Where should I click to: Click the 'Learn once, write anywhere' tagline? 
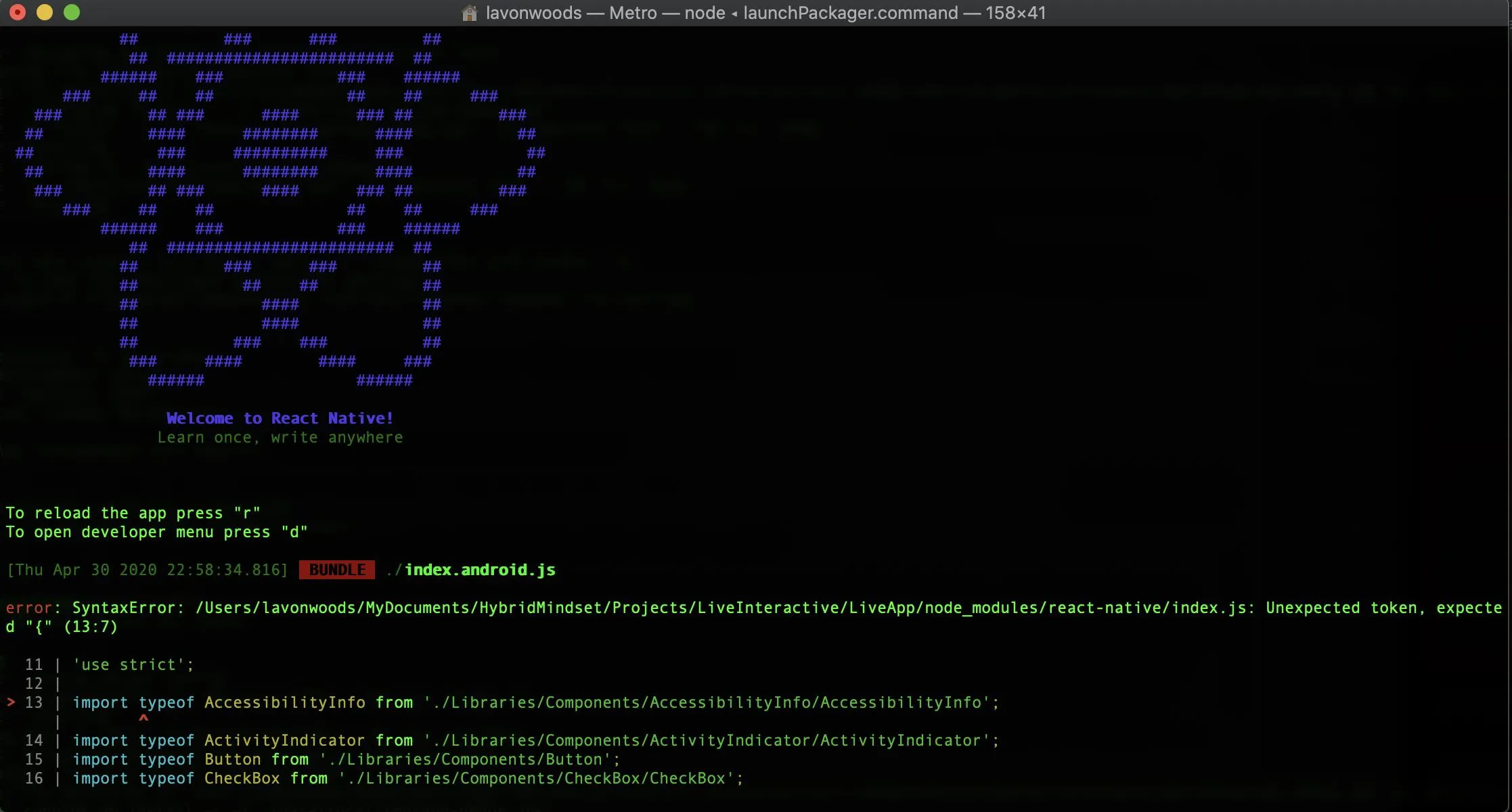[x=280, y=437]
